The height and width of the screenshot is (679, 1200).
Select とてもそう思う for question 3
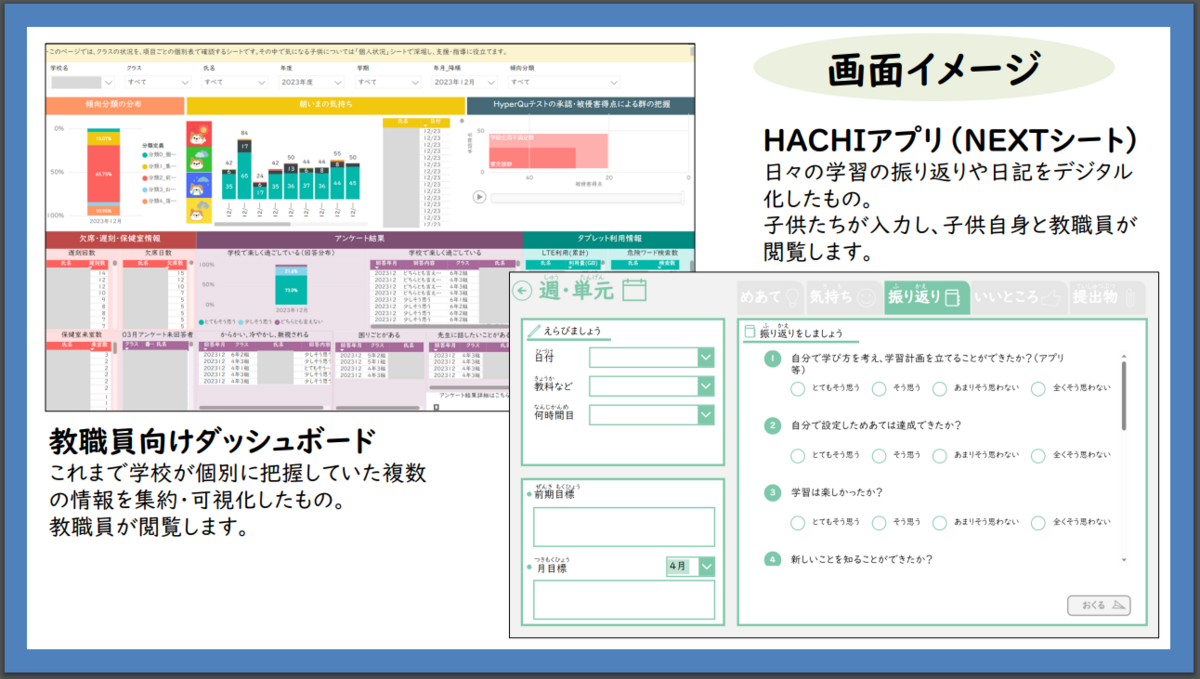tap(797, 522)
